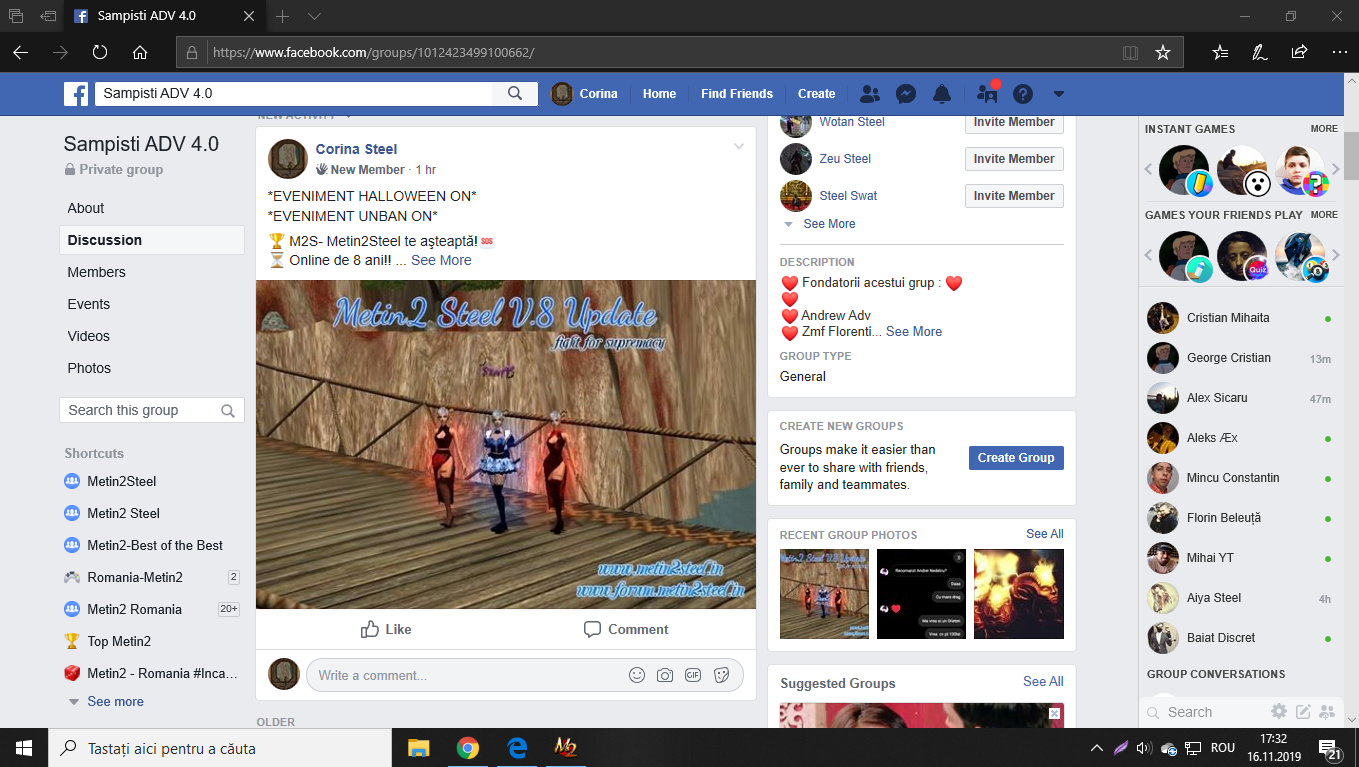This screenshot has width=1359, height=767.
Task: Open the browser favorites hub icon
Action: pos(1220,52)
